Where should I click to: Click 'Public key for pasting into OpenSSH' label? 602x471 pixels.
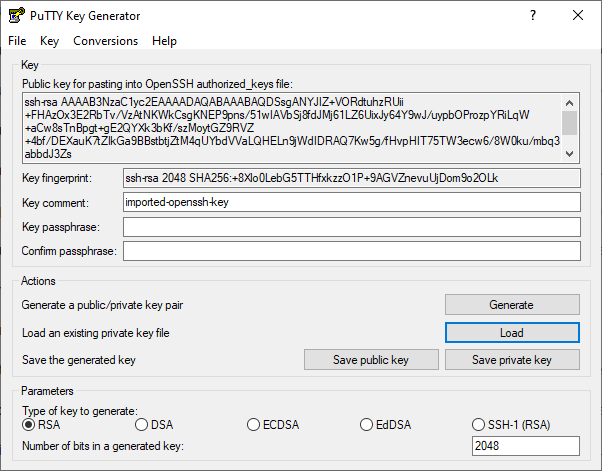point(157,84)
